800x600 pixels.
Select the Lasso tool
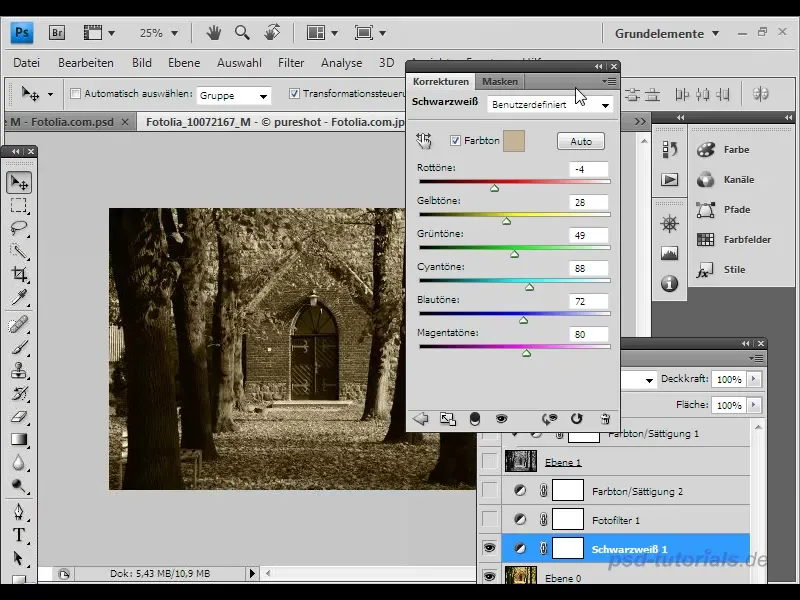tap(19, 228)
